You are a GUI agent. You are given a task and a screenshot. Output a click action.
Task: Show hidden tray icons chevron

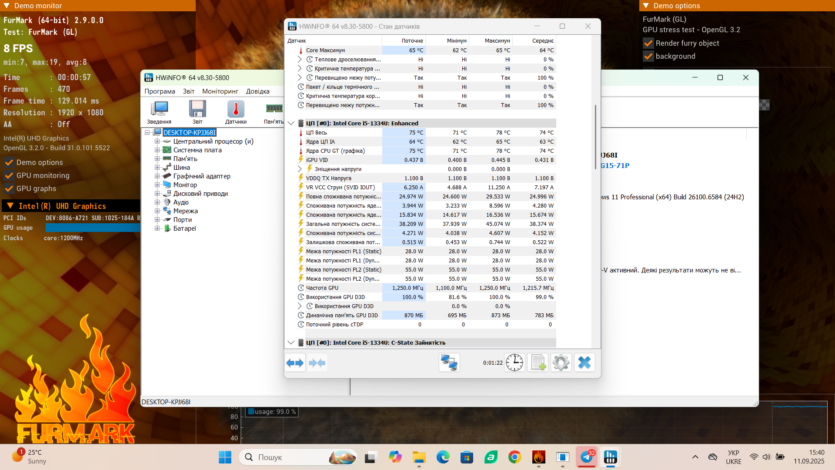pyautogui.click(x=695, y=457)
